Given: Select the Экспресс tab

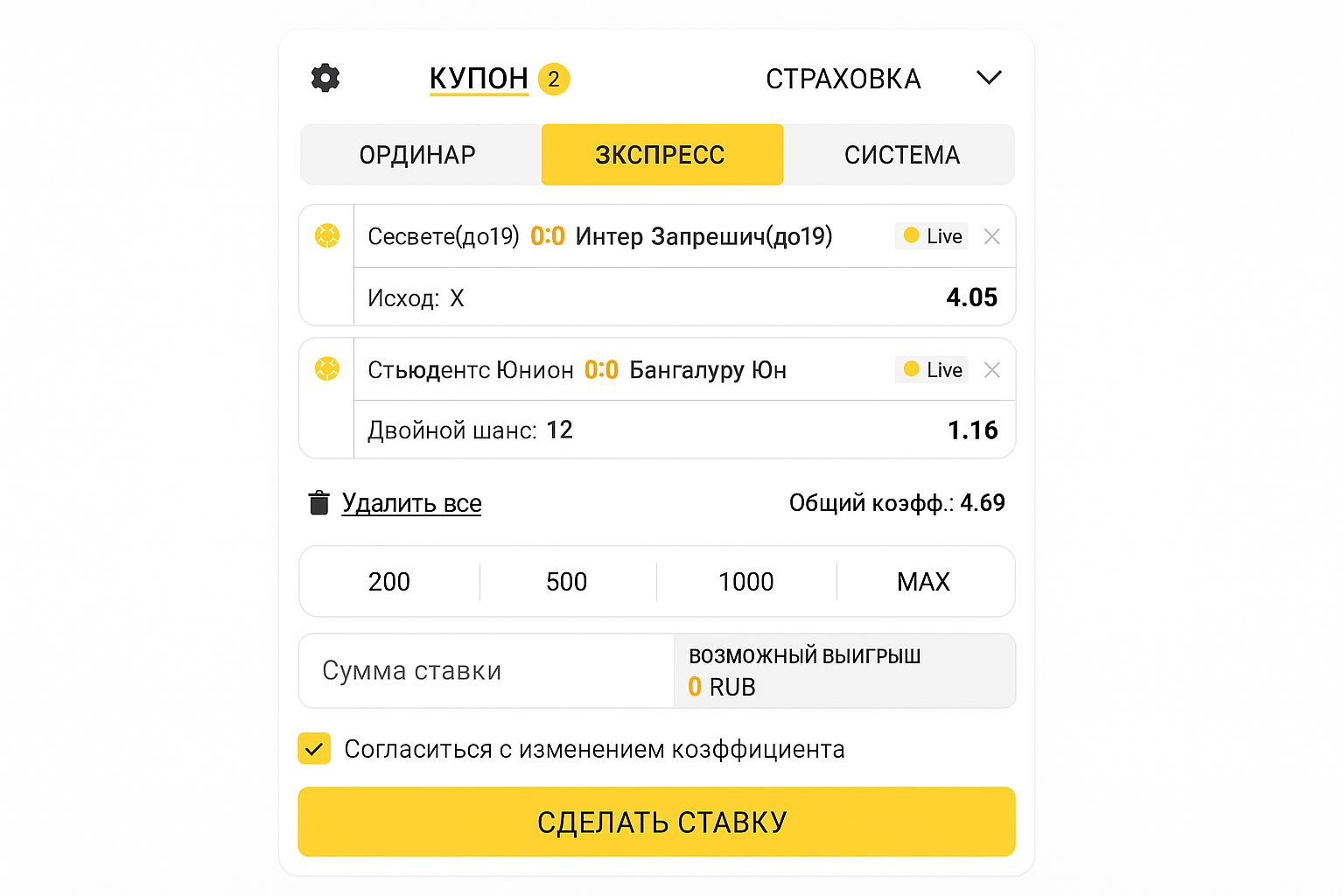Looking at the screenshot, I should coord(661,155).
